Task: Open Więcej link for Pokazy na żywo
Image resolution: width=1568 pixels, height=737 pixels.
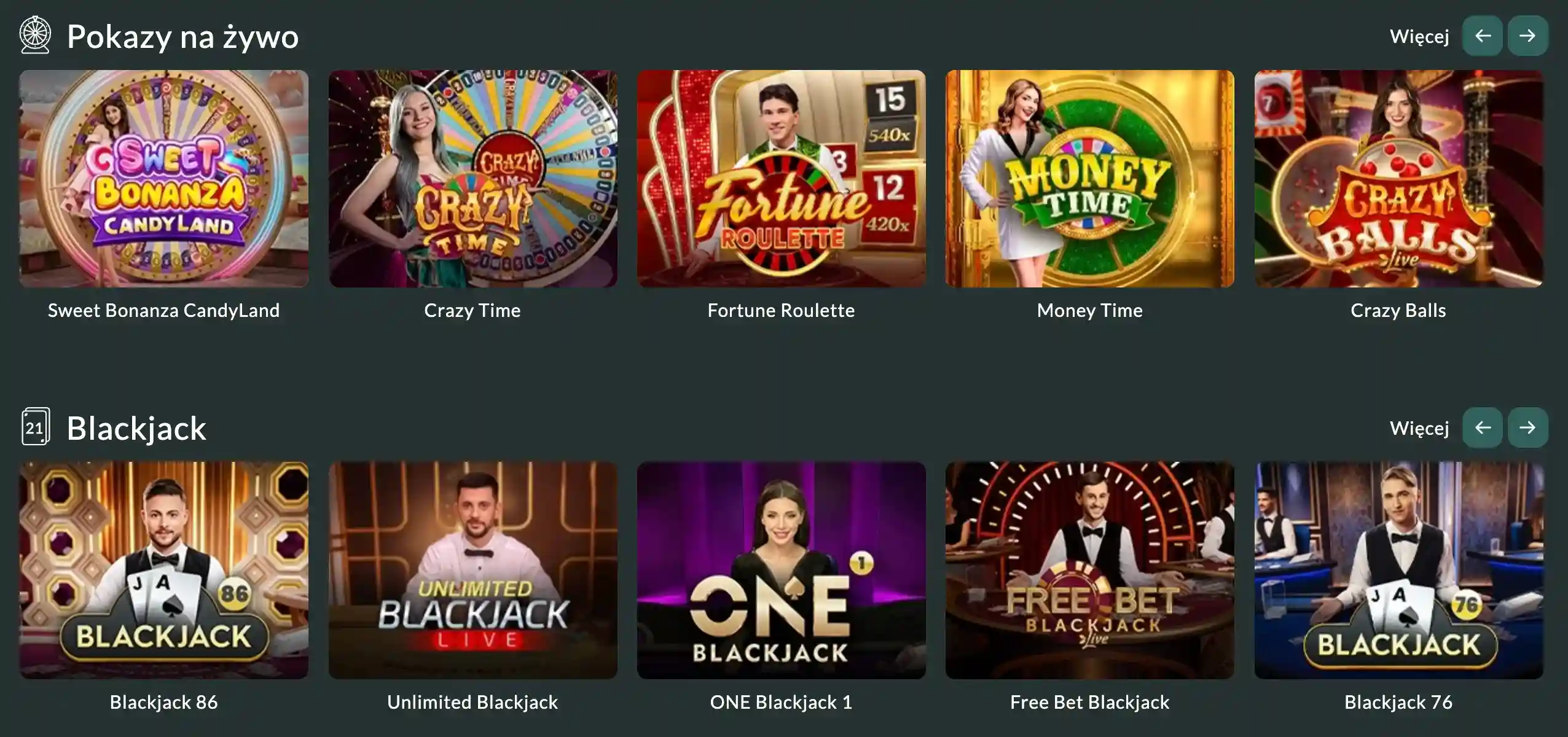Action: click(1419, 37)
